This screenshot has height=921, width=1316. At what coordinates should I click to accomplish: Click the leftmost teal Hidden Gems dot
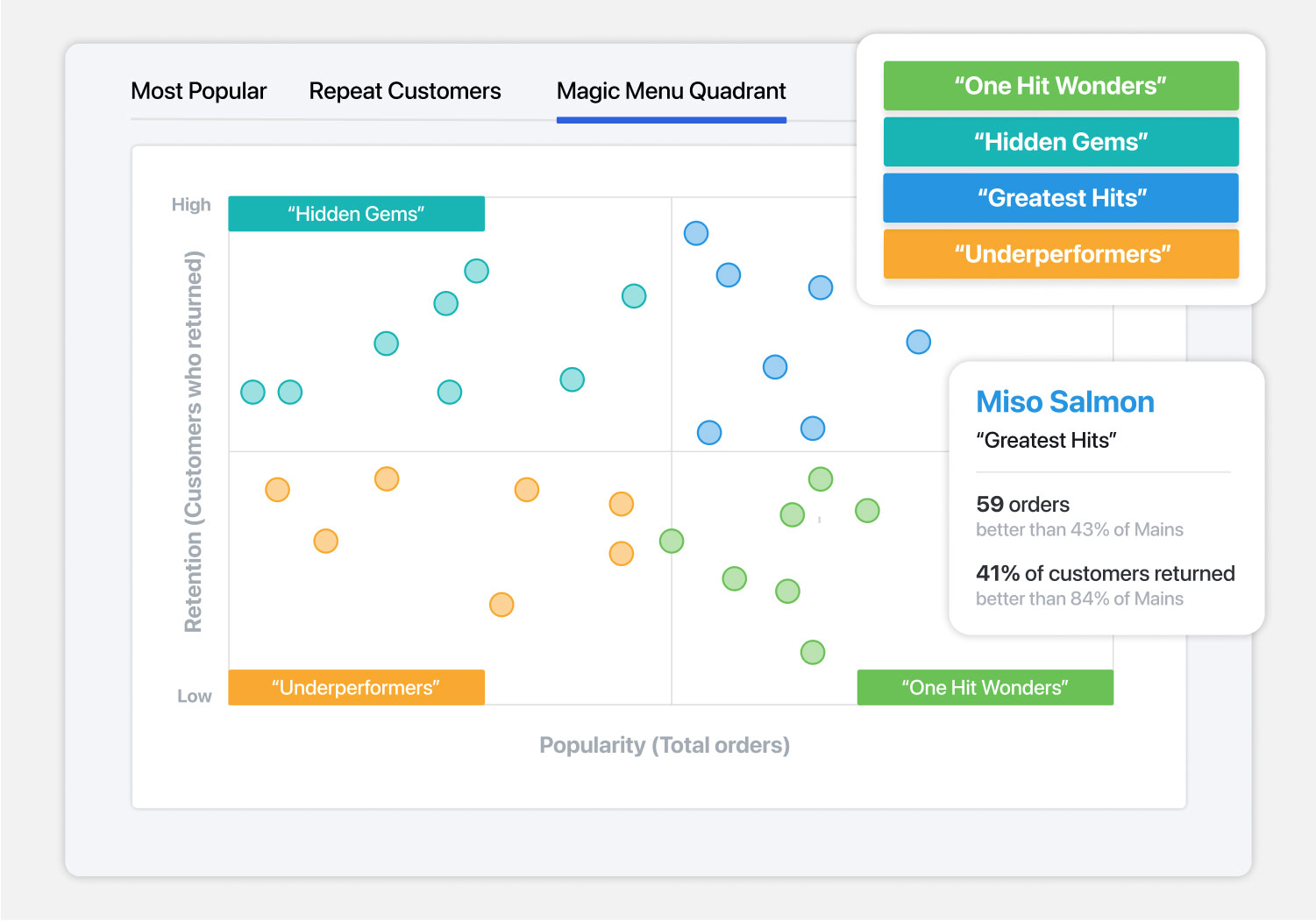pyautogui.click(x=253, y=392)
